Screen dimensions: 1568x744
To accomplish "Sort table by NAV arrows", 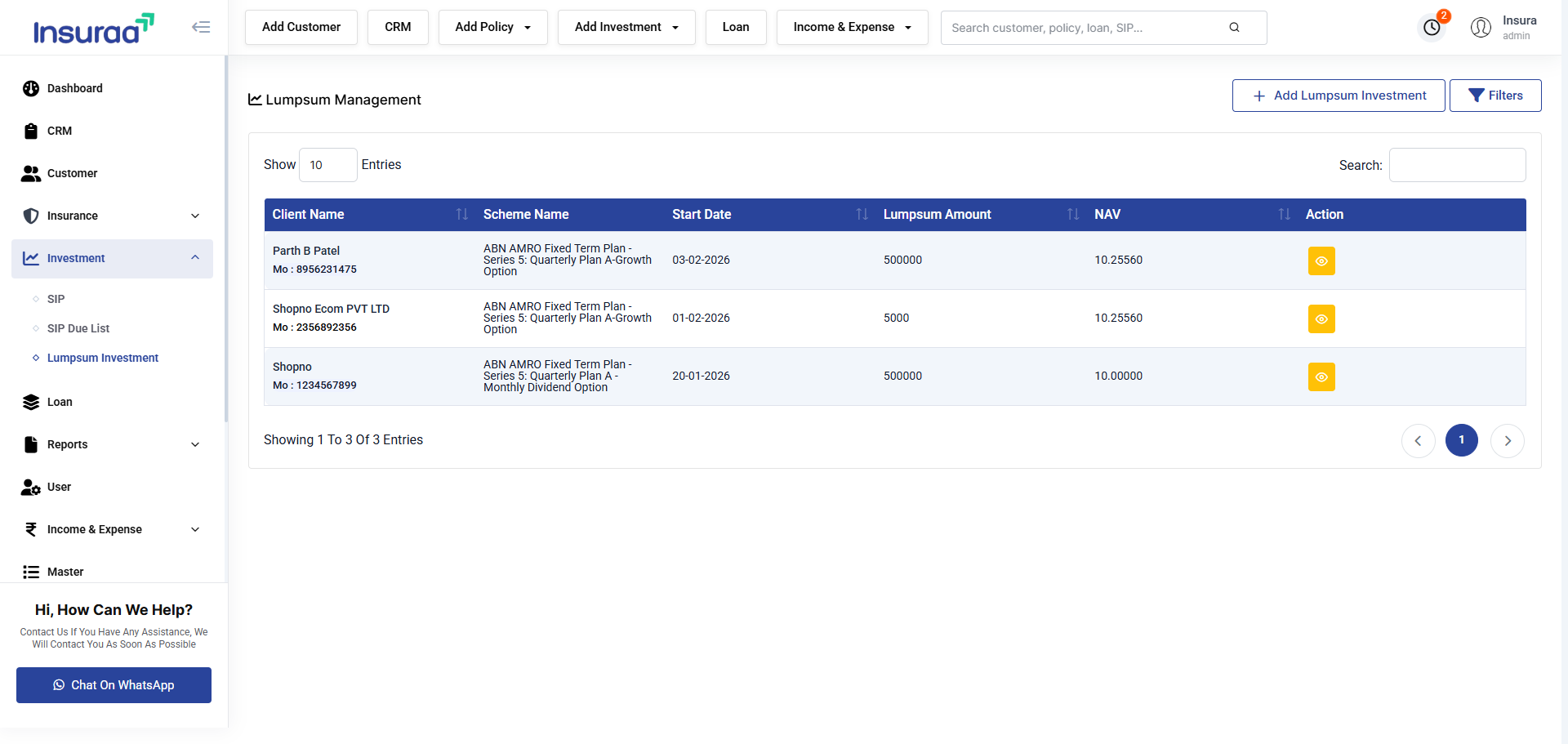I will click(1284, 214).
